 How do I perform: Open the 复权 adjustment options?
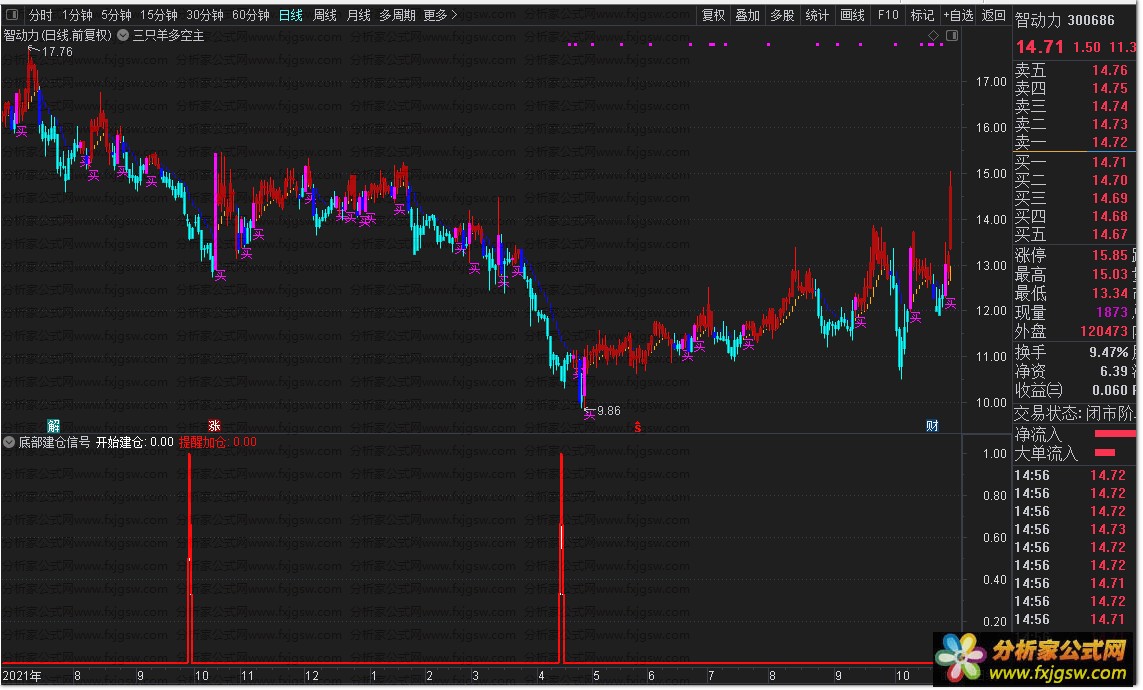713,15
